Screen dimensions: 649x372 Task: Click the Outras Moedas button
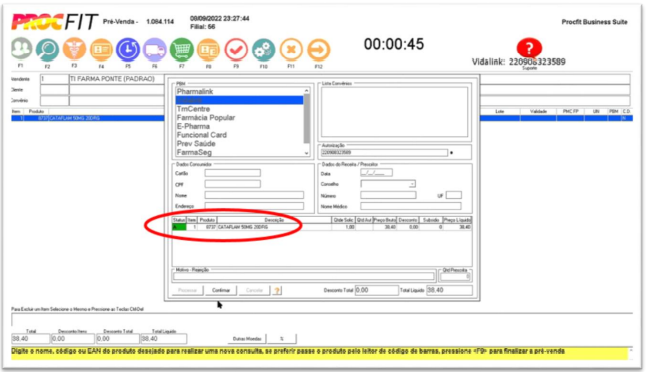(247, 338)
